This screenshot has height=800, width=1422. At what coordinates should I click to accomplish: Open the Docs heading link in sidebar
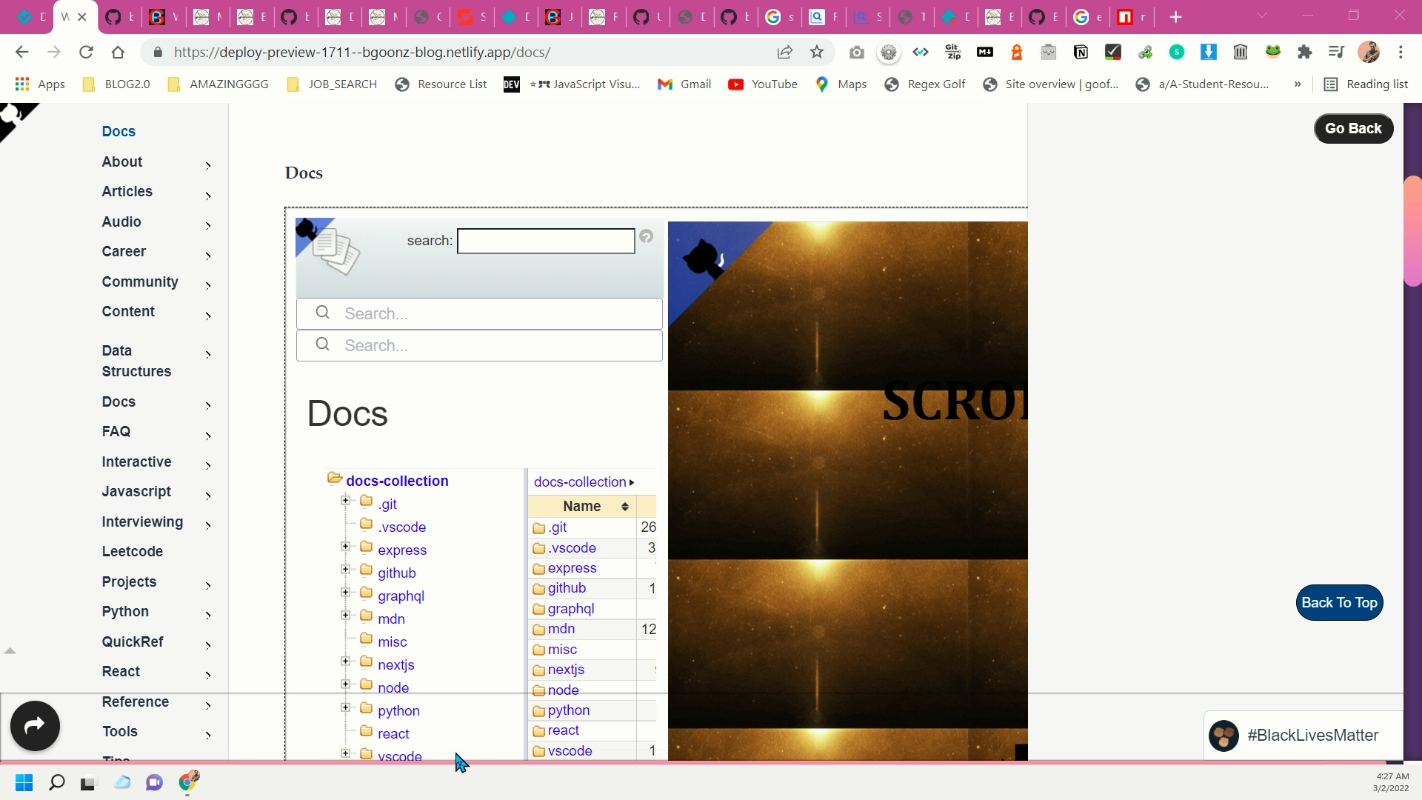click(118, 131)
